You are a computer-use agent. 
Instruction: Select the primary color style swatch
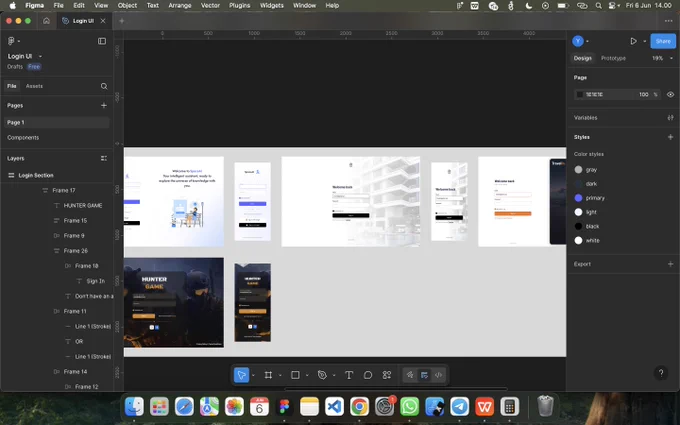click(x=578, y=198)
